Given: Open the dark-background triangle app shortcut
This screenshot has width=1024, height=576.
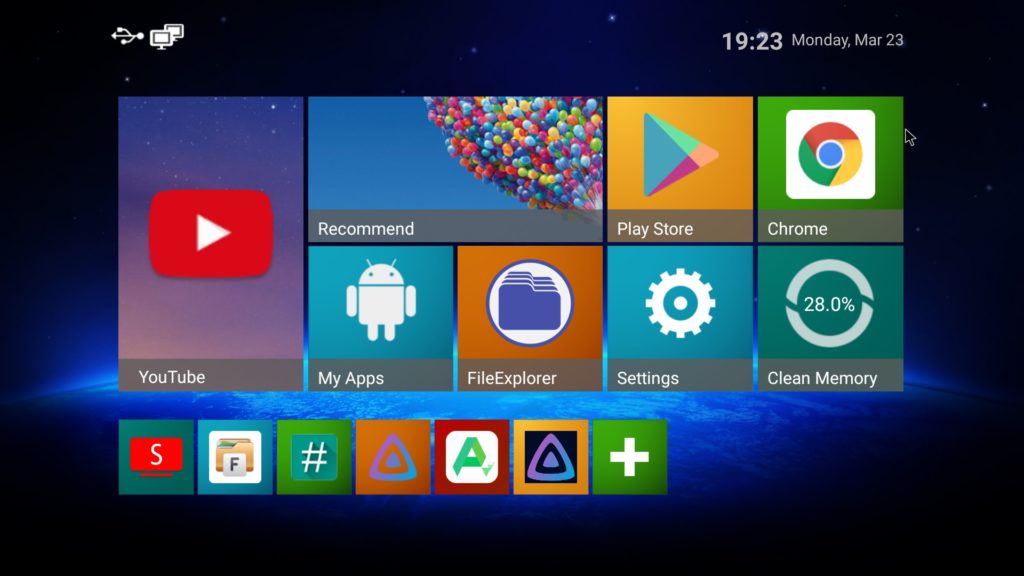Looking at the screenshot, I should pyautogui.click(x=551, y=457).
